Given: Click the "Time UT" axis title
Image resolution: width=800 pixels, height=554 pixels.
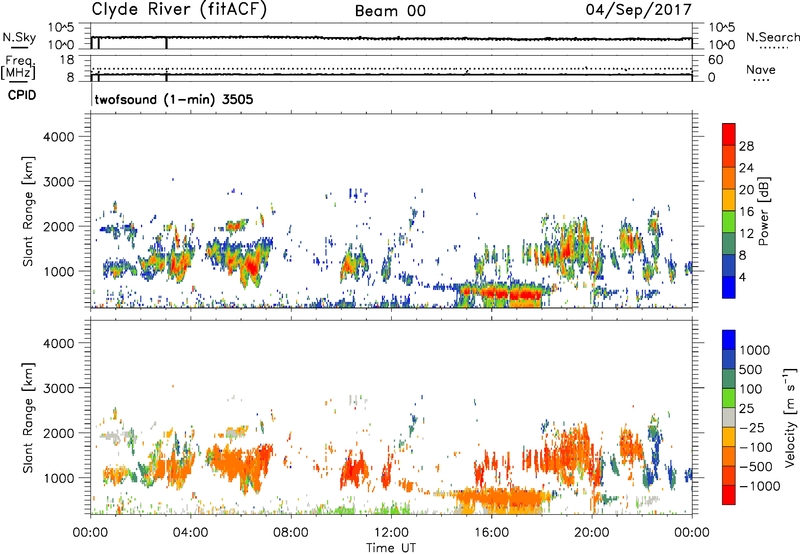Looking at the screenshot, I should (391, 547).
